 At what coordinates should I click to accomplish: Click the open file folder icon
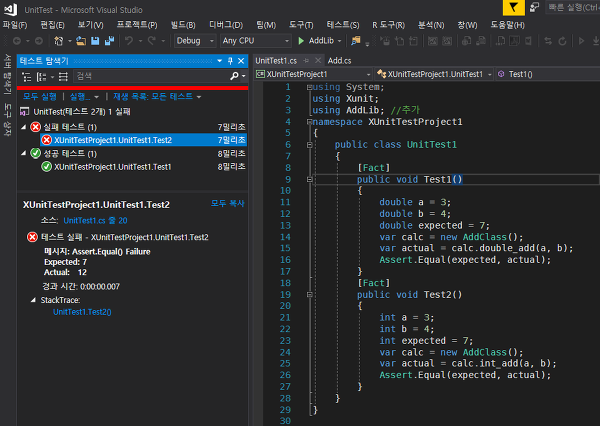point(81,41)
